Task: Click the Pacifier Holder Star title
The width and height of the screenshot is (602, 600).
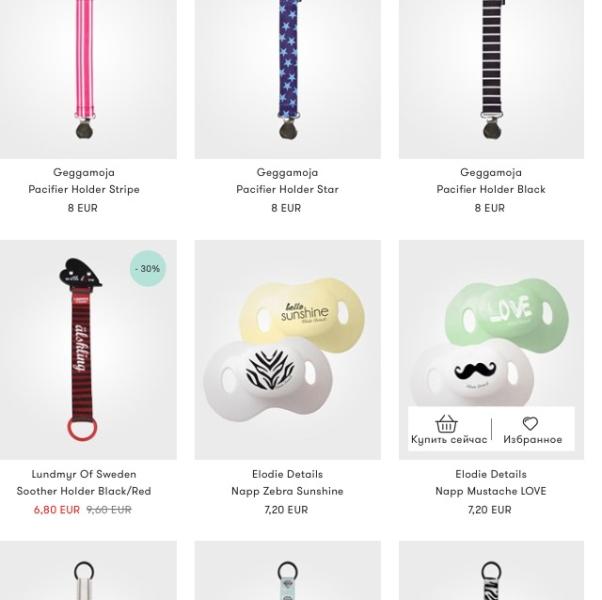Action: click(x=287, y=189)
